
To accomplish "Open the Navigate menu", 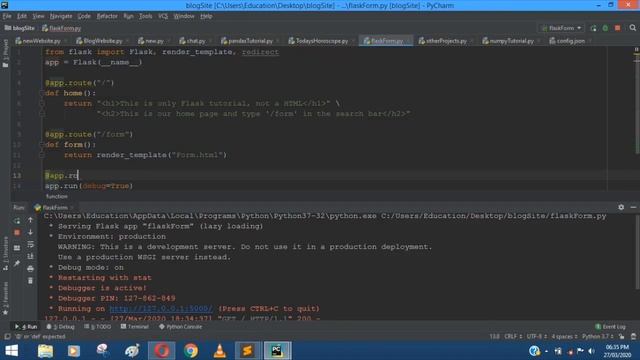I will pyautogui.click(x=61, y=16).
